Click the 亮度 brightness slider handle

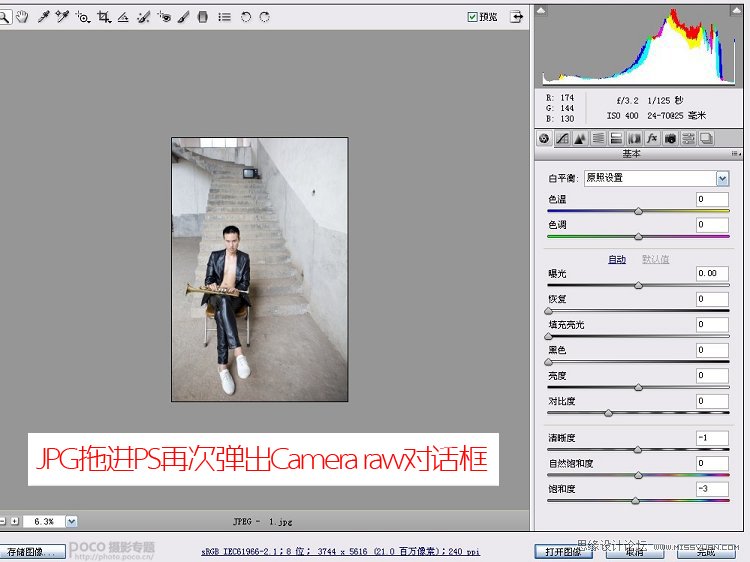(638, 387)
